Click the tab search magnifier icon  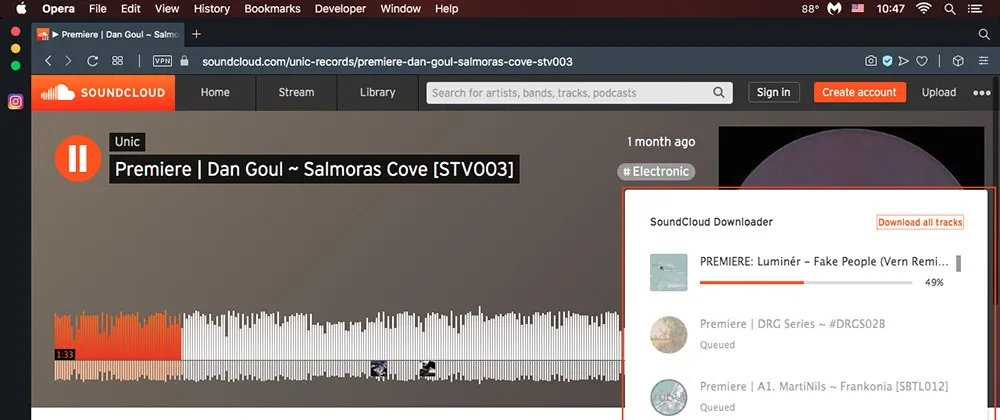pos(984,34)
